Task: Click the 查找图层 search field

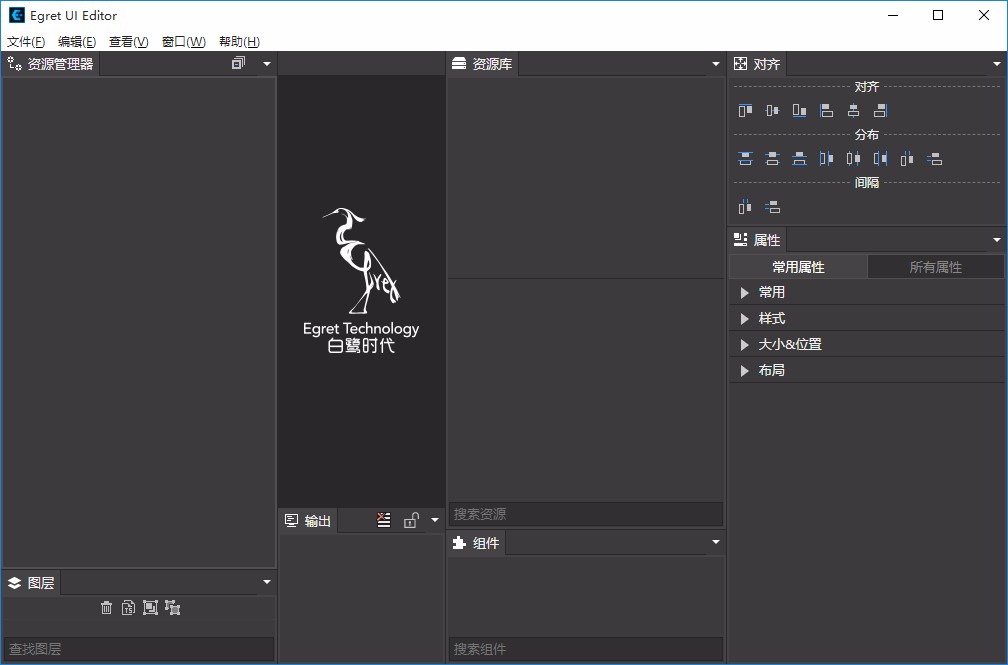Action: [x=139, y=648]
